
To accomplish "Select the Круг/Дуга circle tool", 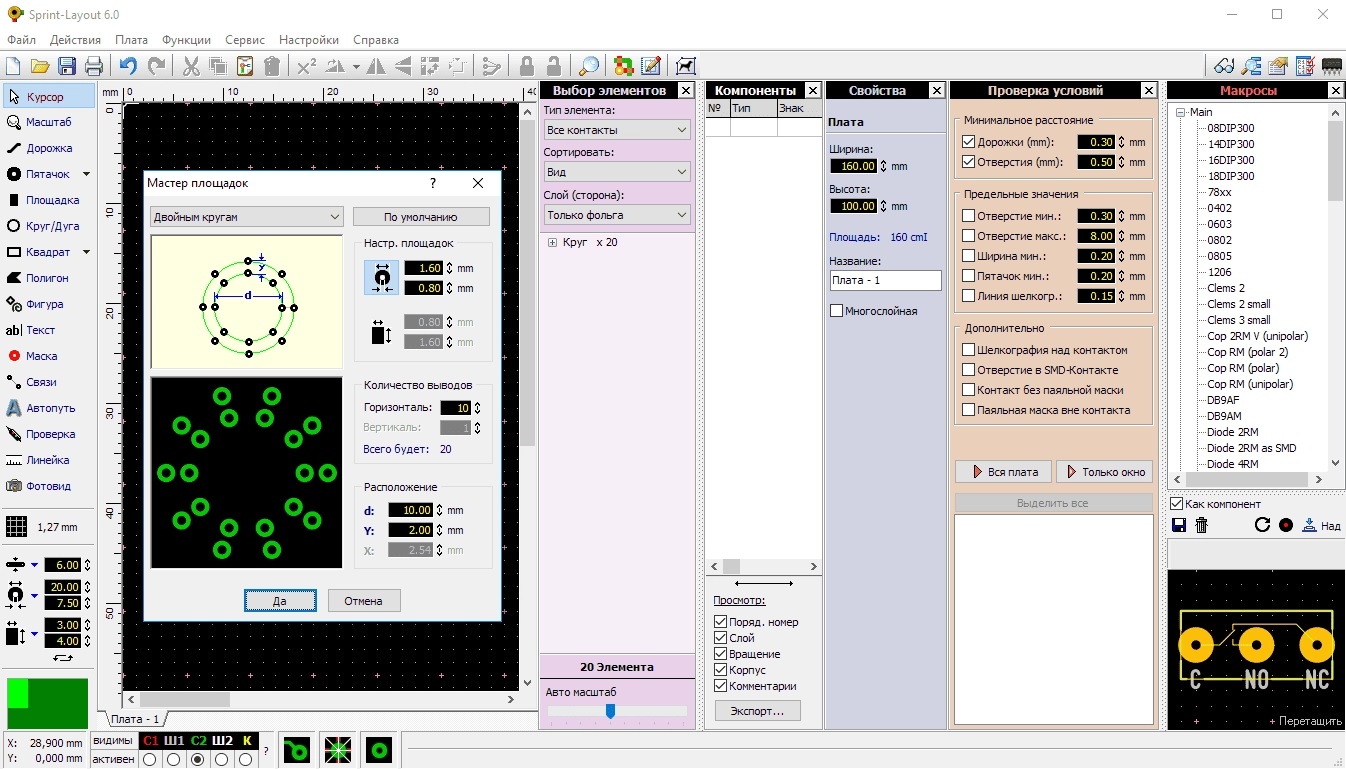I will pos(48,226).
